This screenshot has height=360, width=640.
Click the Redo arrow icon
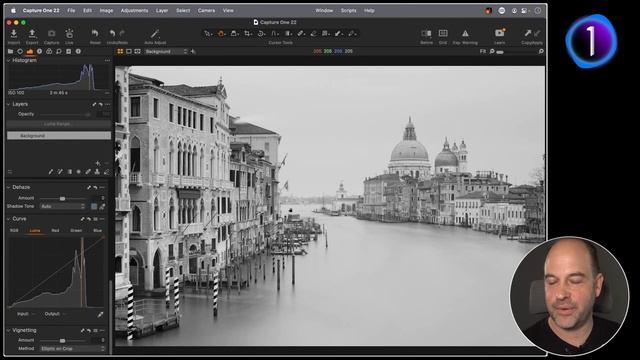click(122, 33)
